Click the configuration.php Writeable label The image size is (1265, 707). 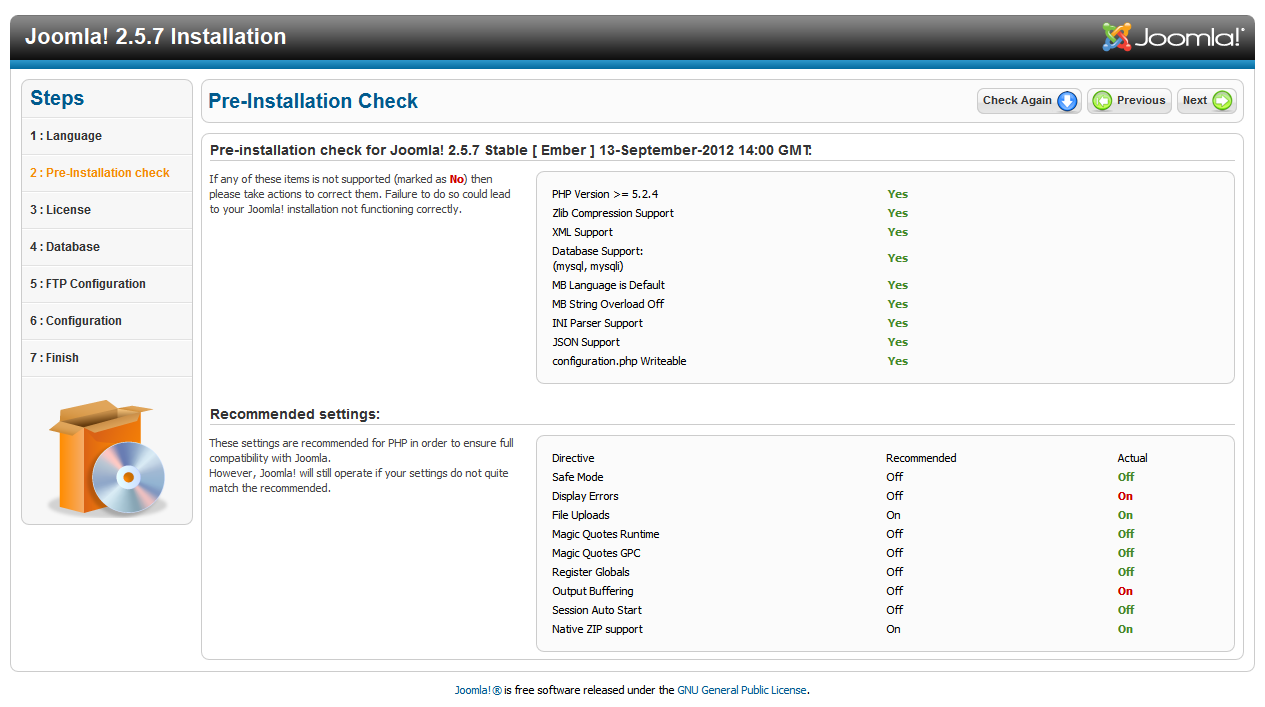619,361
